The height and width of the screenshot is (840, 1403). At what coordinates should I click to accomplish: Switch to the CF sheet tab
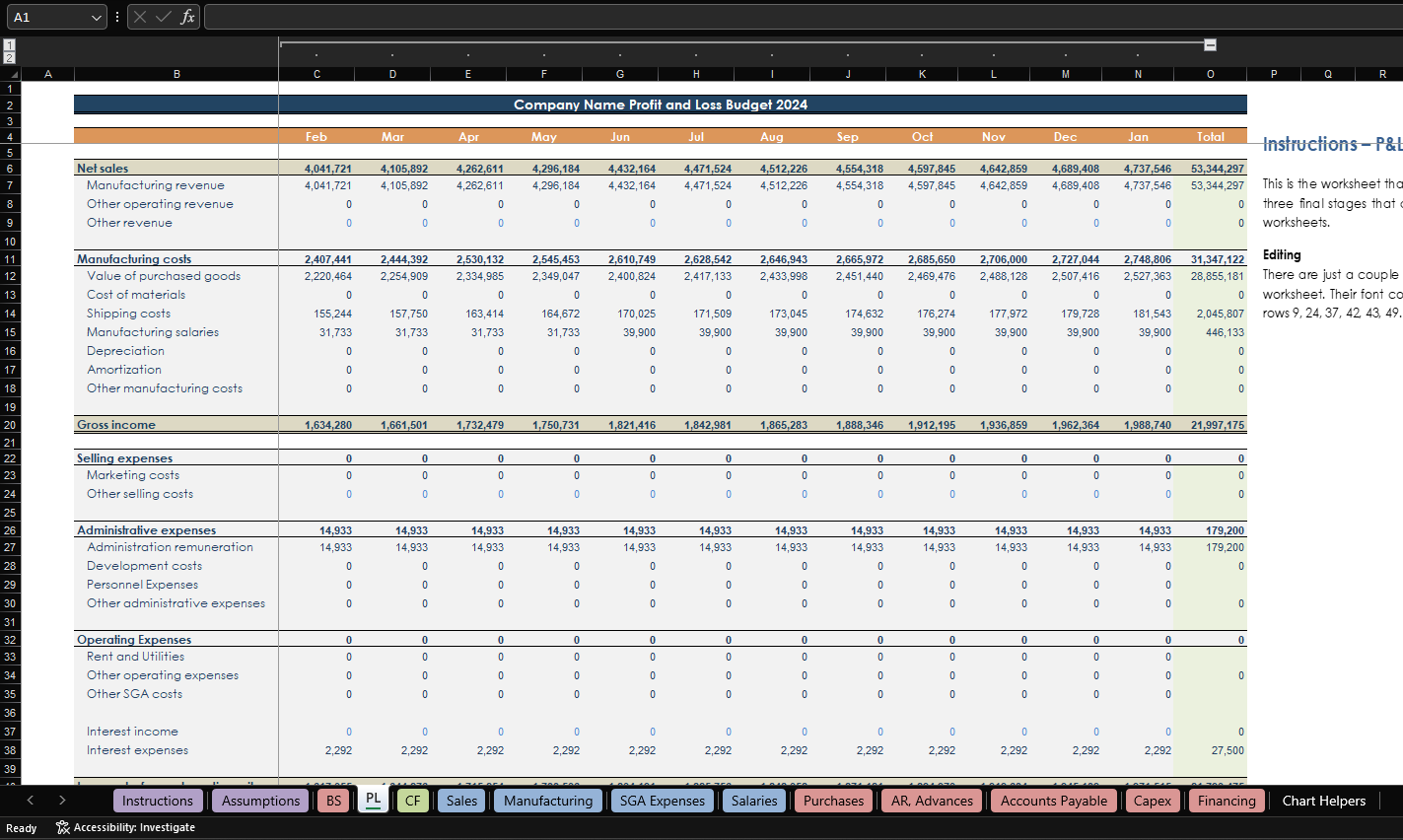[x=413, y=801]
